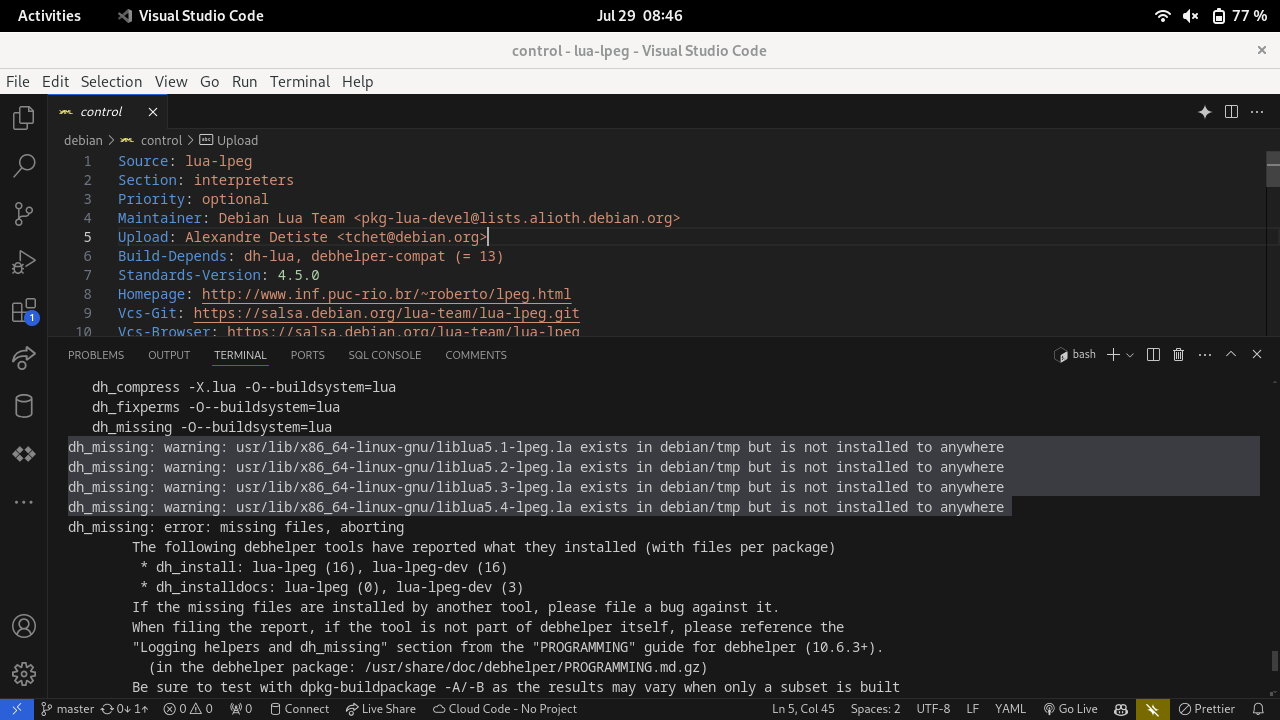Open the File menu
Image resolution: width=1280 pixels, height=720 pixels.
click(17, 82)
